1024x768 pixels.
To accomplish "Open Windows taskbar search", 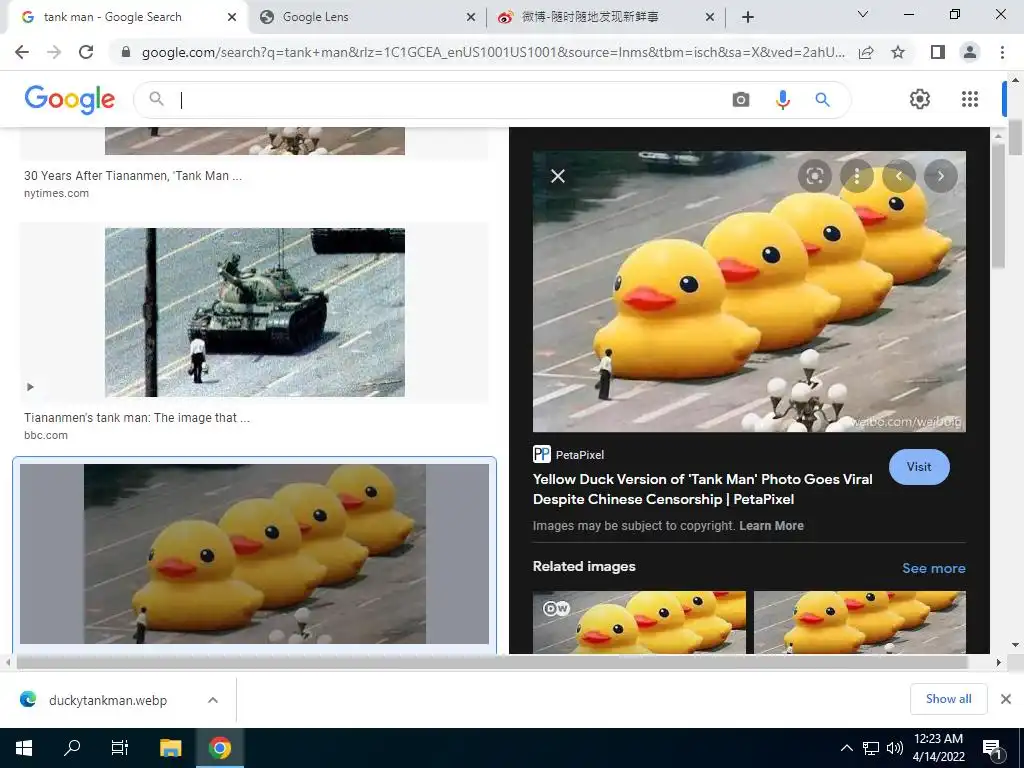I will pyautogui.click(x=72, y=748).
